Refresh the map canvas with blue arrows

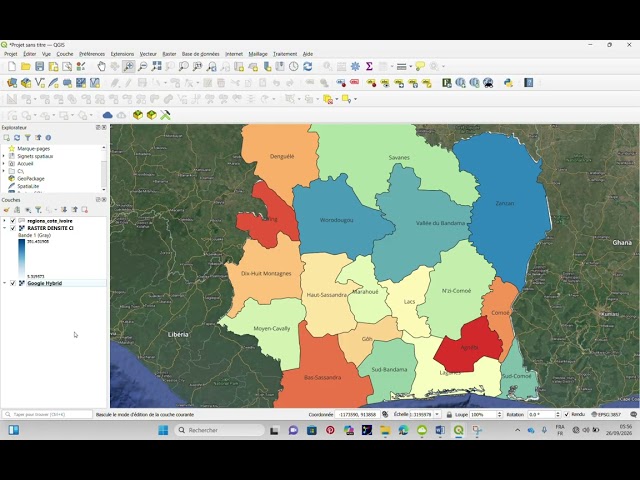[307, 66]
